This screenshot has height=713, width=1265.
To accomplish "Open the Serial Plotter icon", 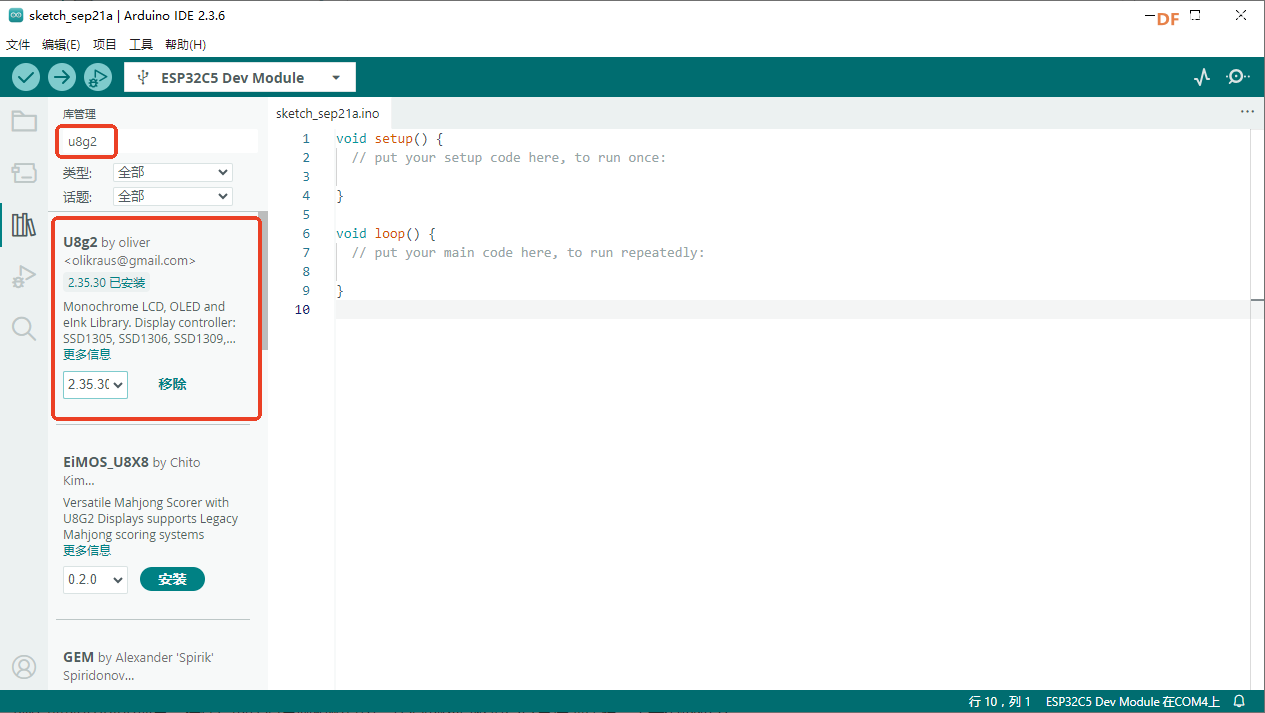I will click(x=1202, y=77).
